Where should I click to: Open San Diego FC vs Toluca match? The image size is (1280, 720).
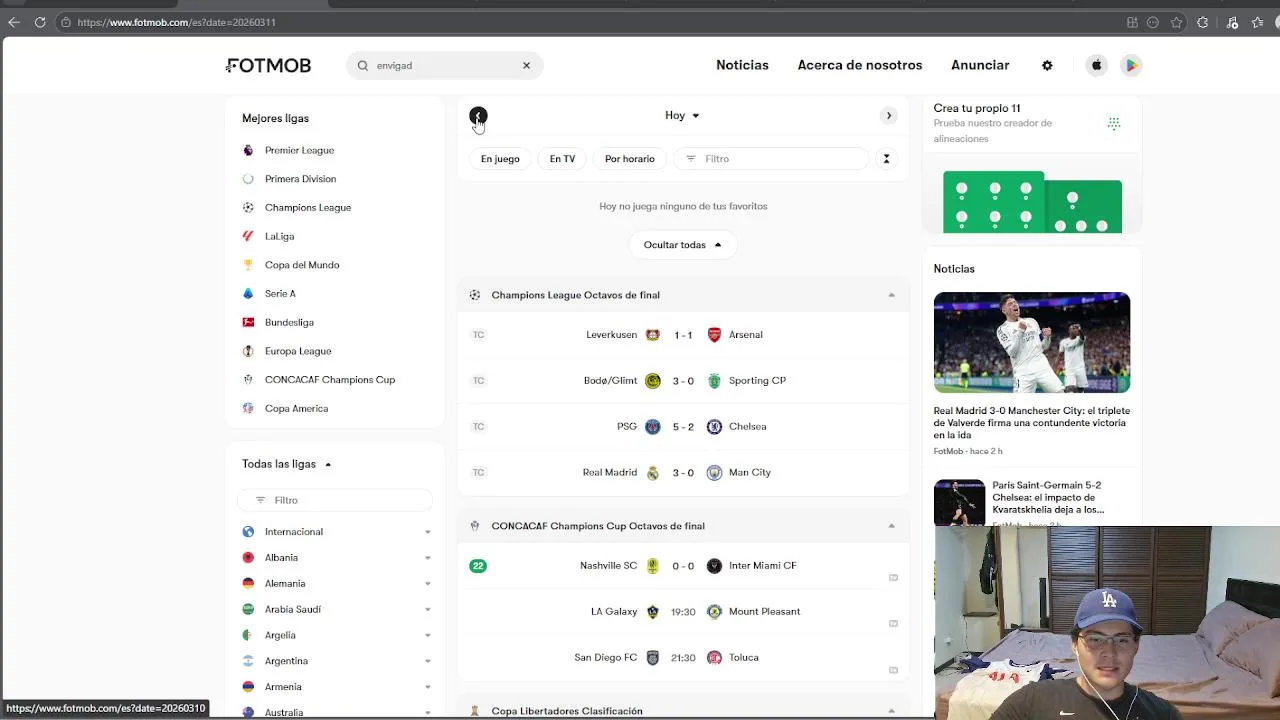(x=683, y=658)
